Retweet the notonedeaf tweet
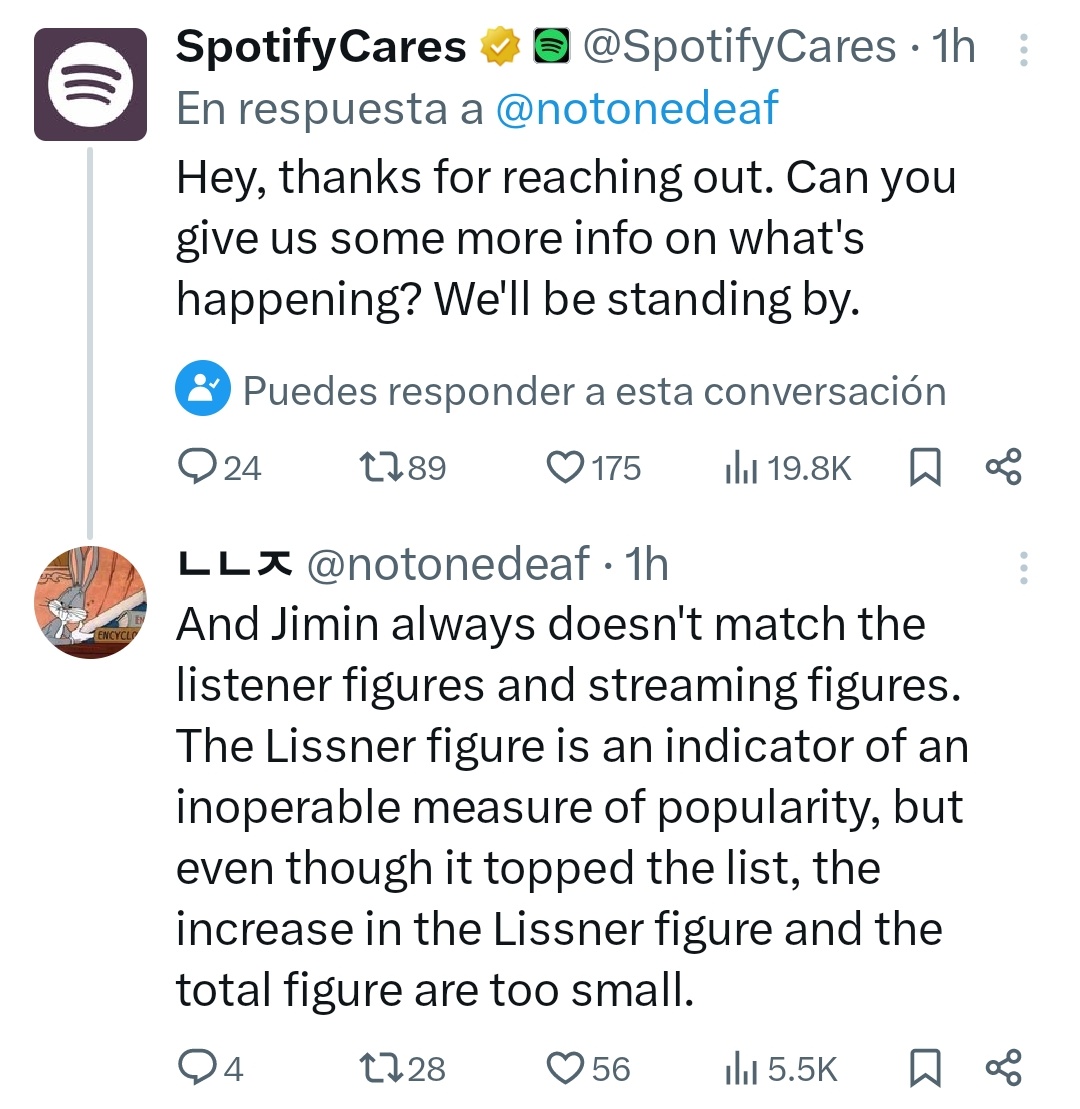The image size is (1080, 1109). [402, 1068]
